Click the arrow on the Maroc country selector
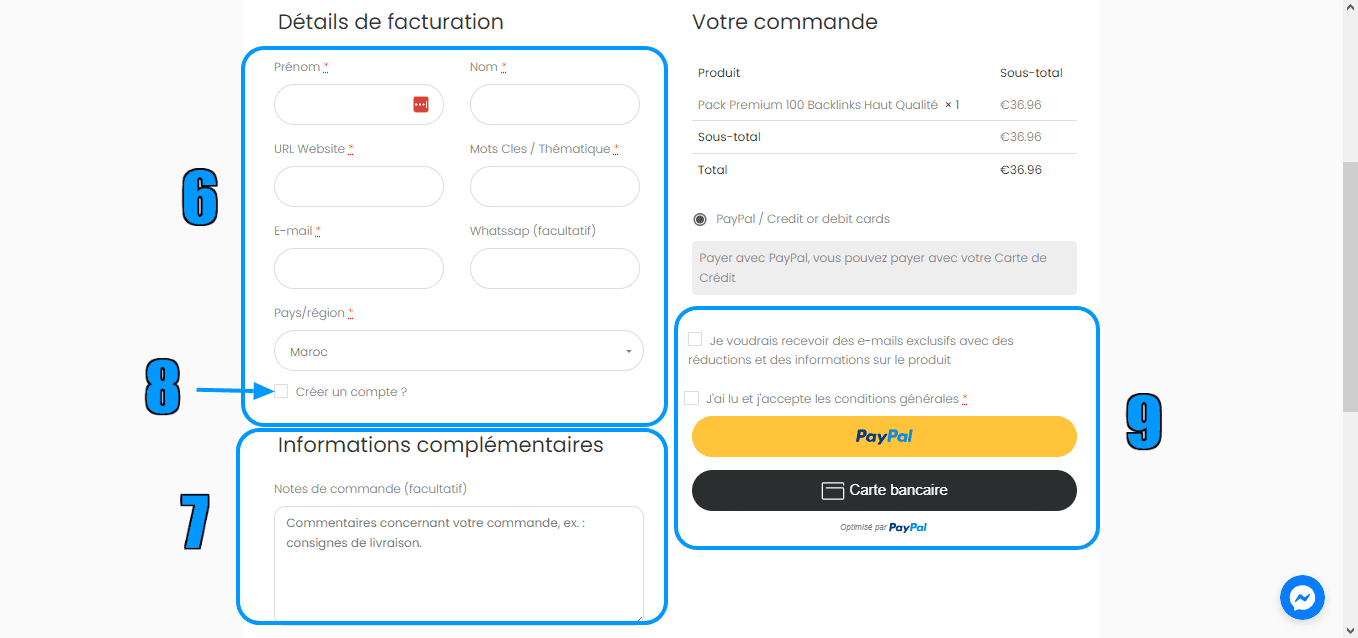The height and width of the screenshot is (638, 1358). (628, 352)
